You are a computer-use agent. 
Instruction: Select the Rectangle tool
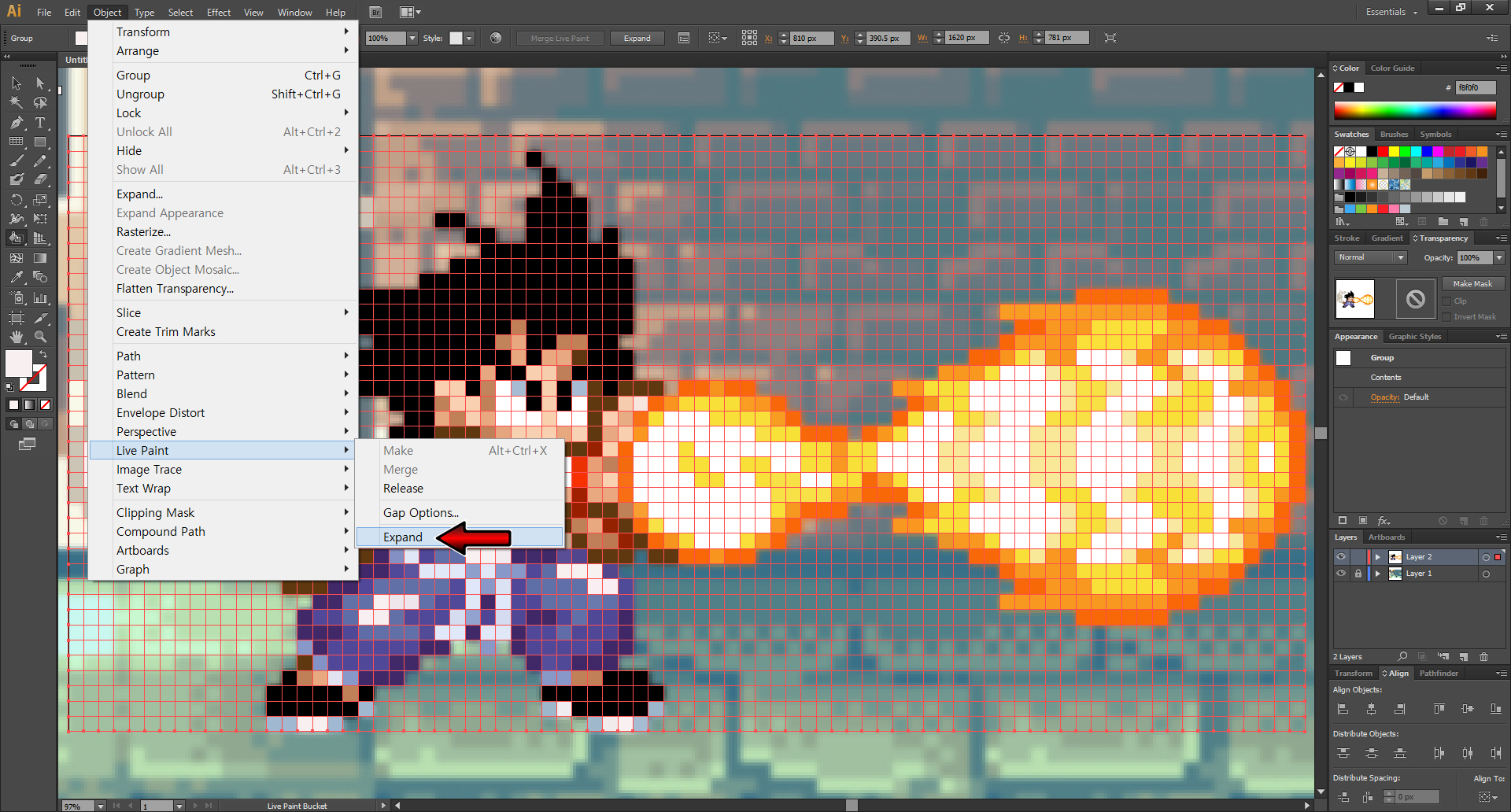[x=40, y=142]
